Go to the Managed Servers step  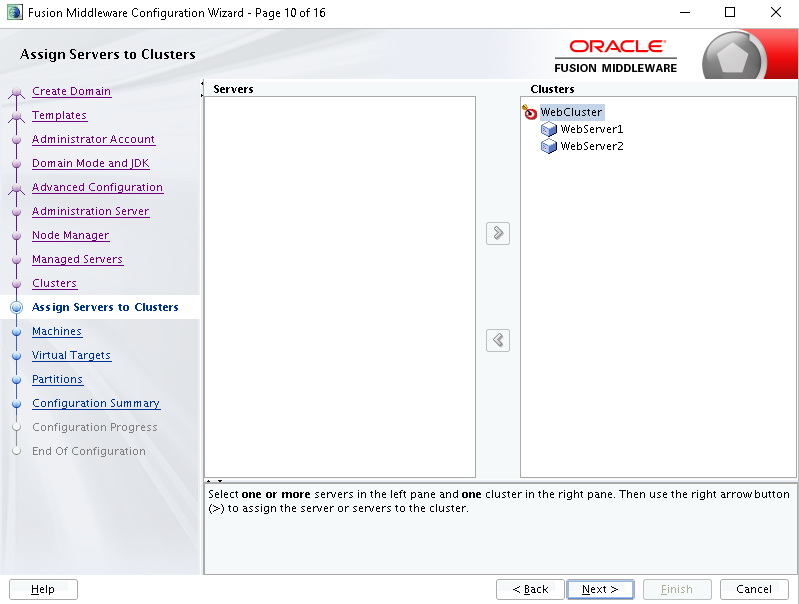[x=77, y=259]
